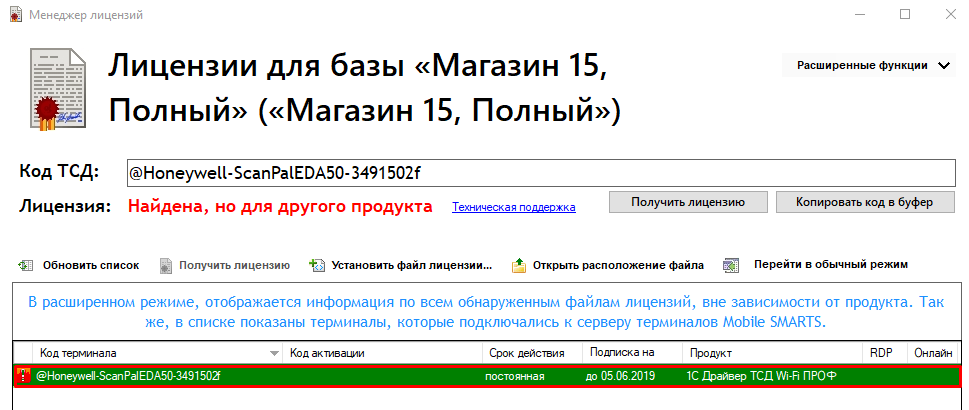Click the License Manager title bar icon
The image size is (969, 410).
[x=15, y=15]
